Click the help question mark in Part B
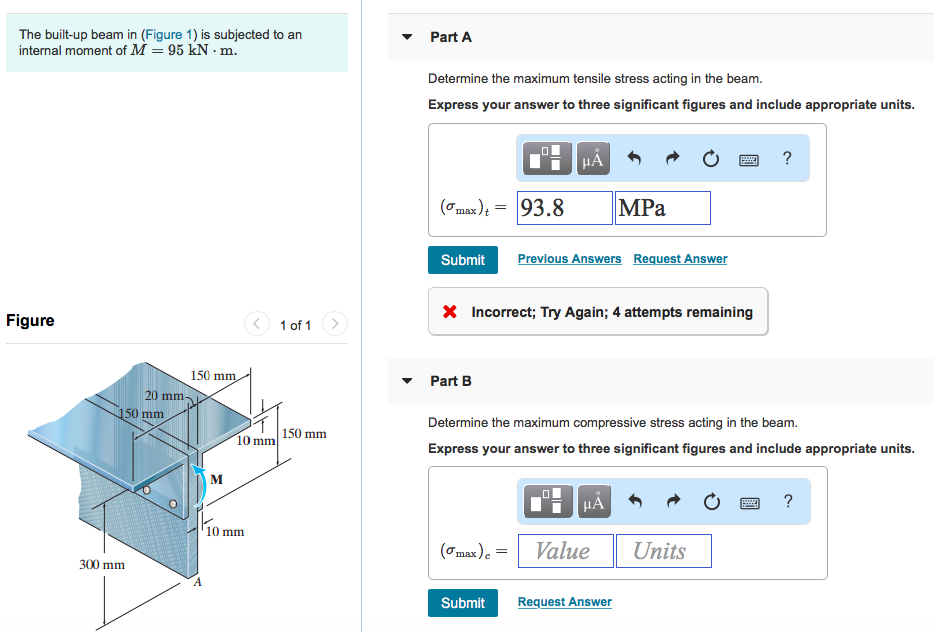 (786, 500)
